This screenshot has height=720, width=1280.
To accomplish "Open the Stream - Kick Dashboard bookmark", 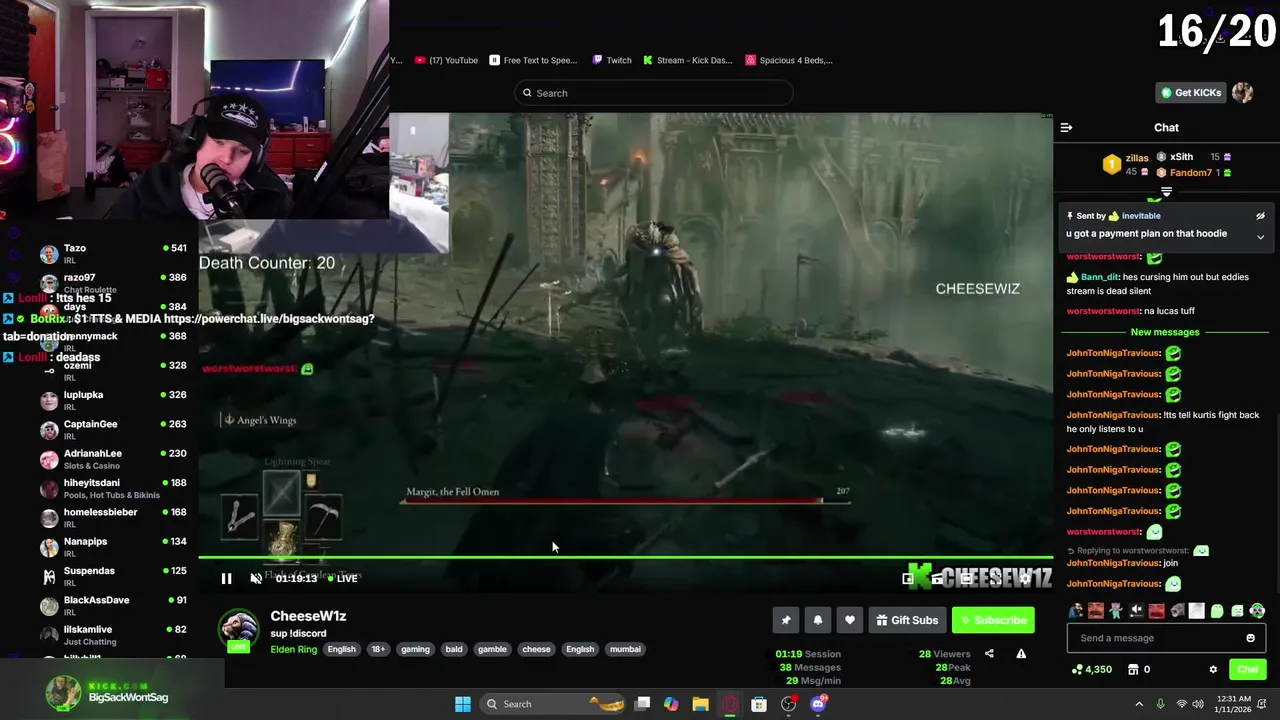I will 688,60.
